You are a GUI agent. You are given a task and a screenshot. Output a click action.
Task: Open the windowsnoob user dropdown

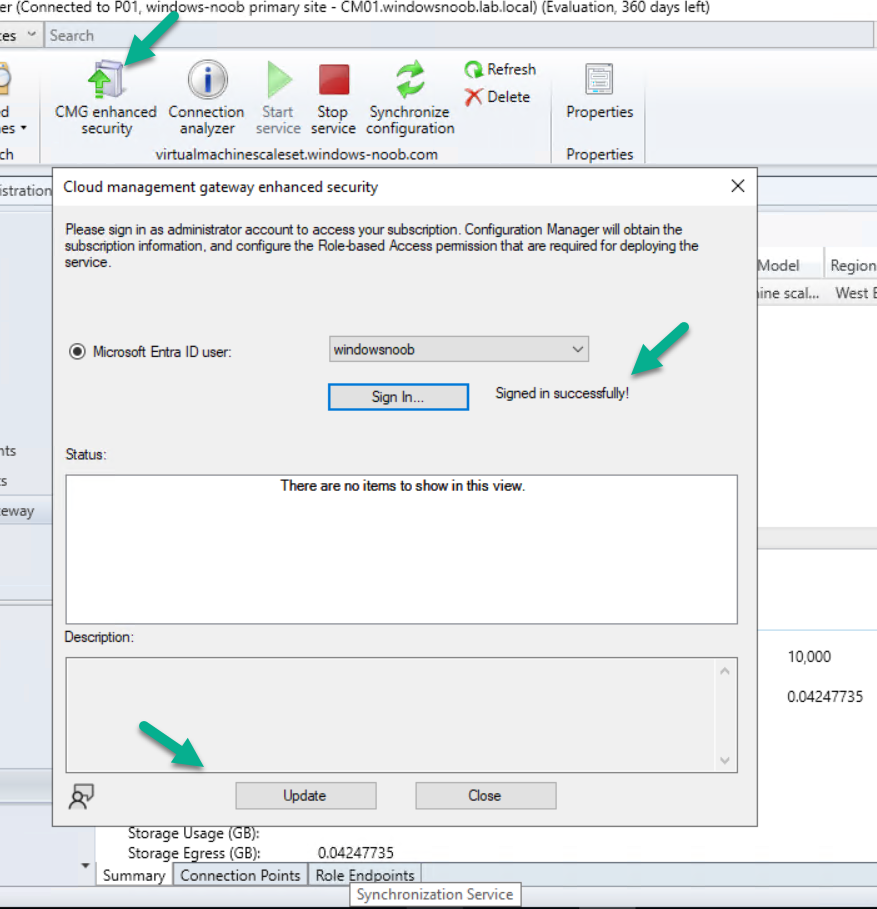[x=458, y=349]
